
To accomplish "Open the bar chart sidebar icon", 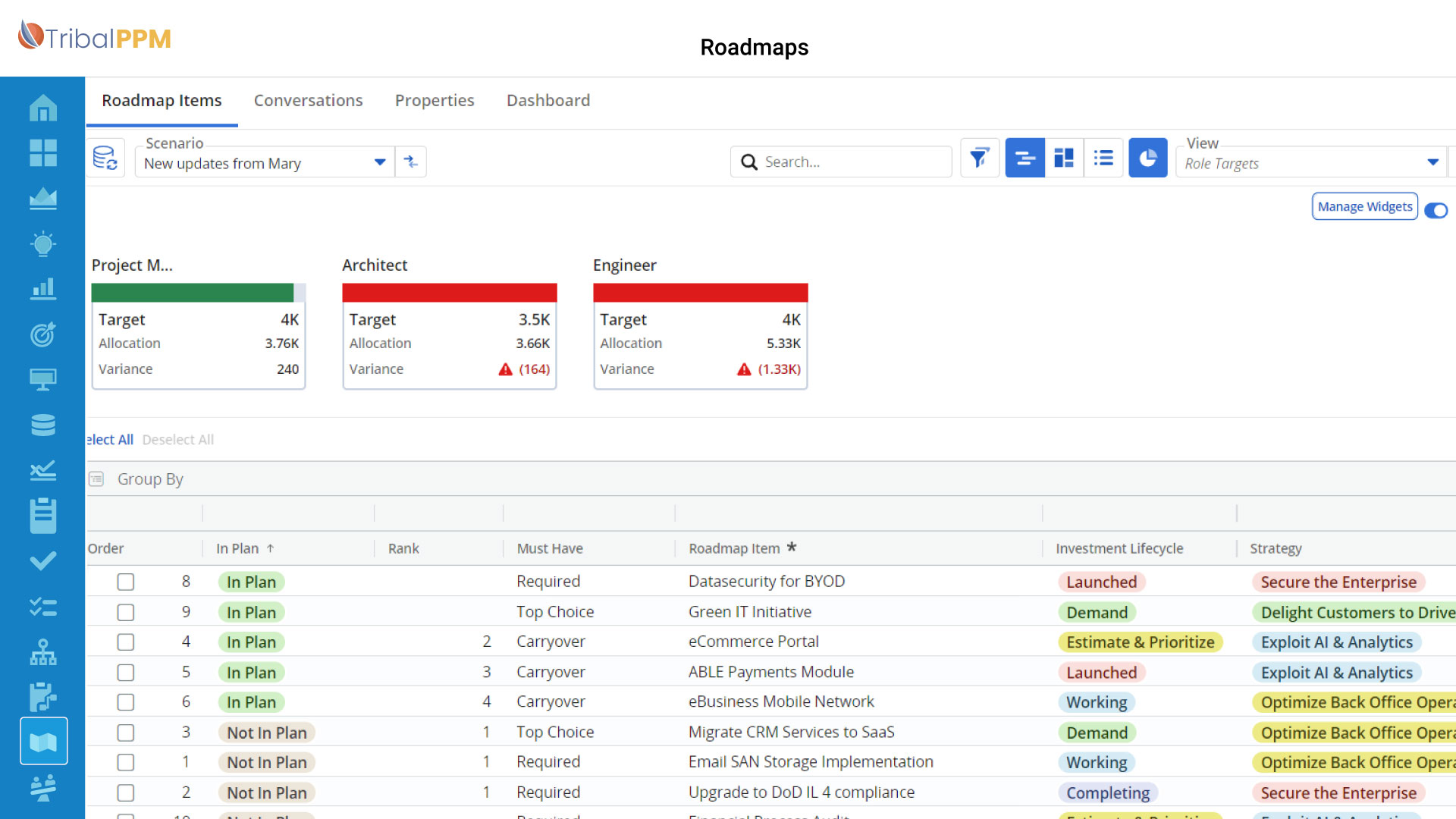I will pyautogui.click(x=43, y=289).
